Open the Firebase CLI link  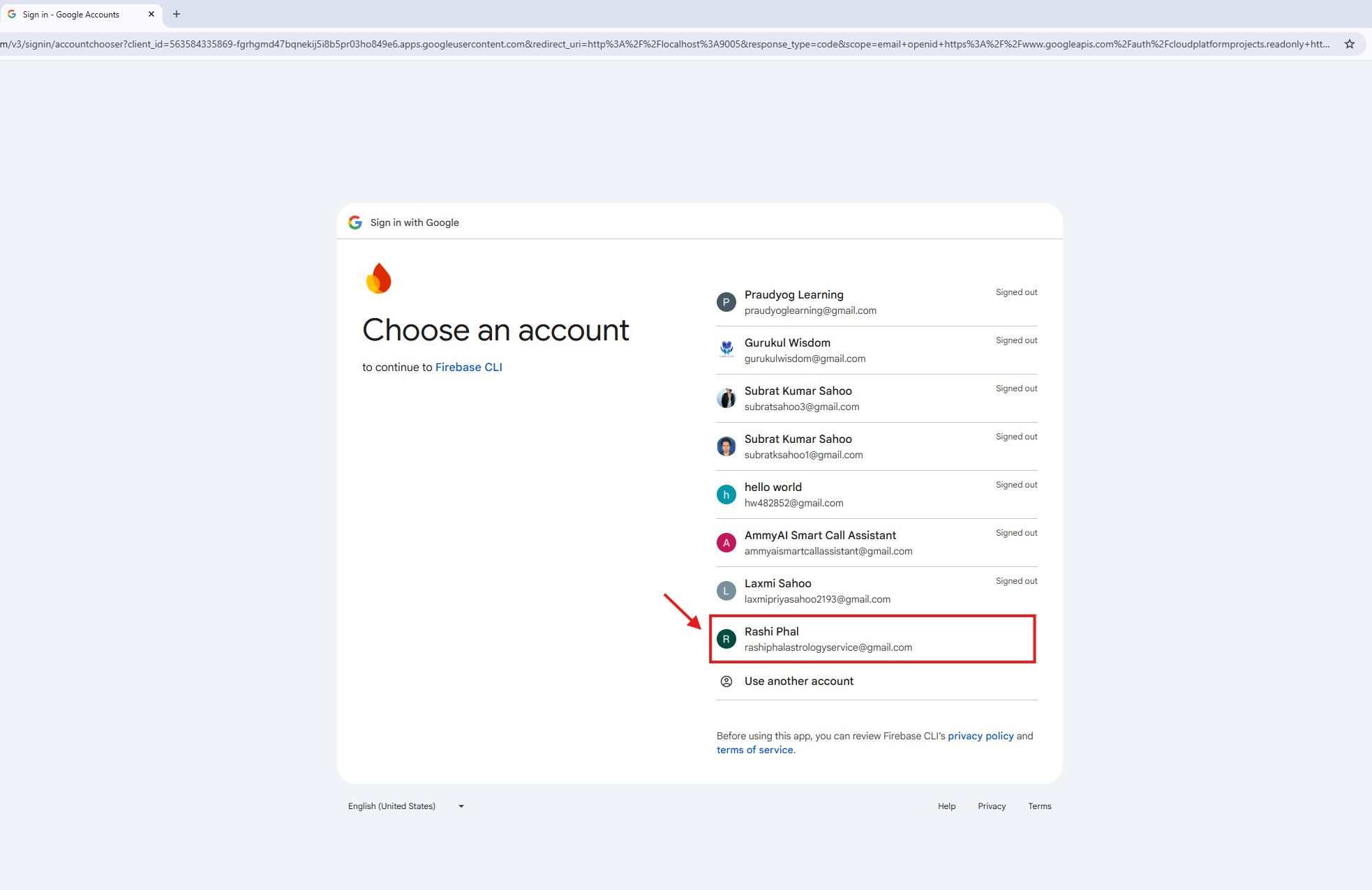[x=468, y=367]
